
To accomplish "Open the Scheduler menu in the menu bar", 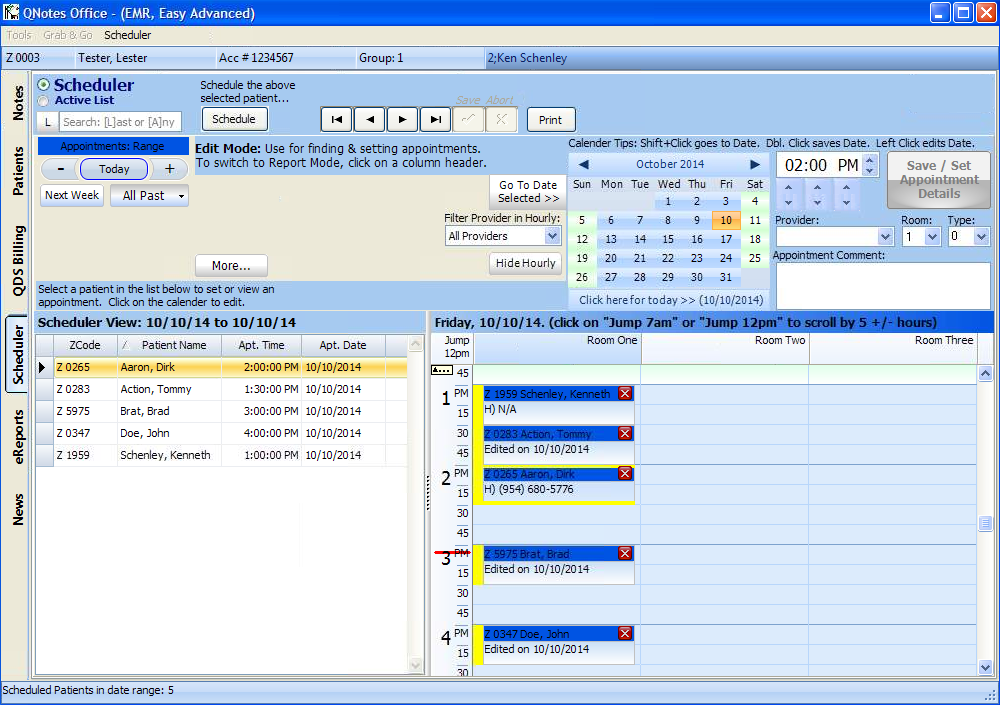I will point(128,35).
